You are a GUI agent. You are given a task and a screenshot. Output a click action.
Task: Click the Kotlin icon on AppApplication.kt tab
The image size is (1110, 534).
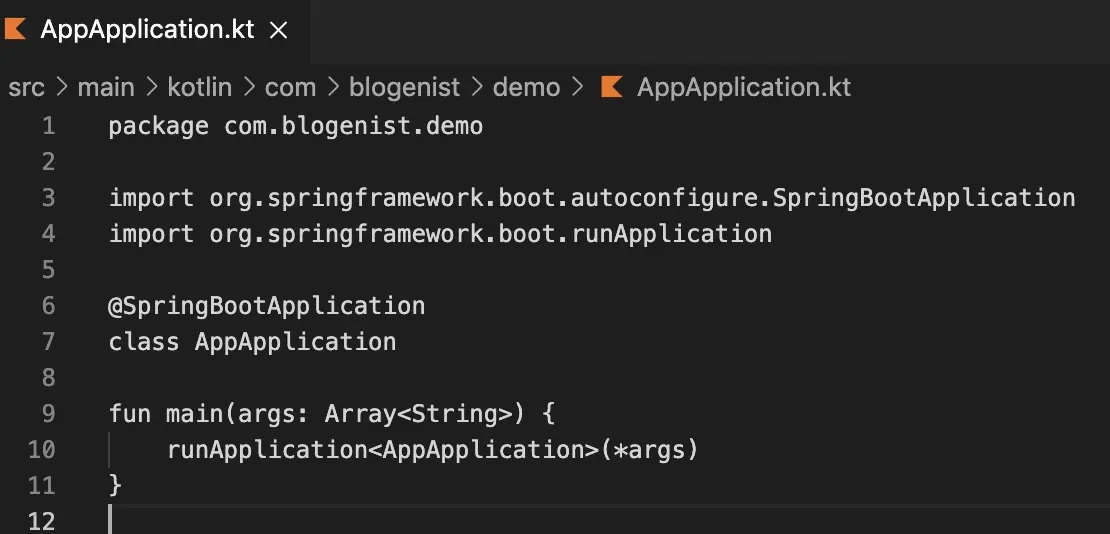[x=16, y=29]
